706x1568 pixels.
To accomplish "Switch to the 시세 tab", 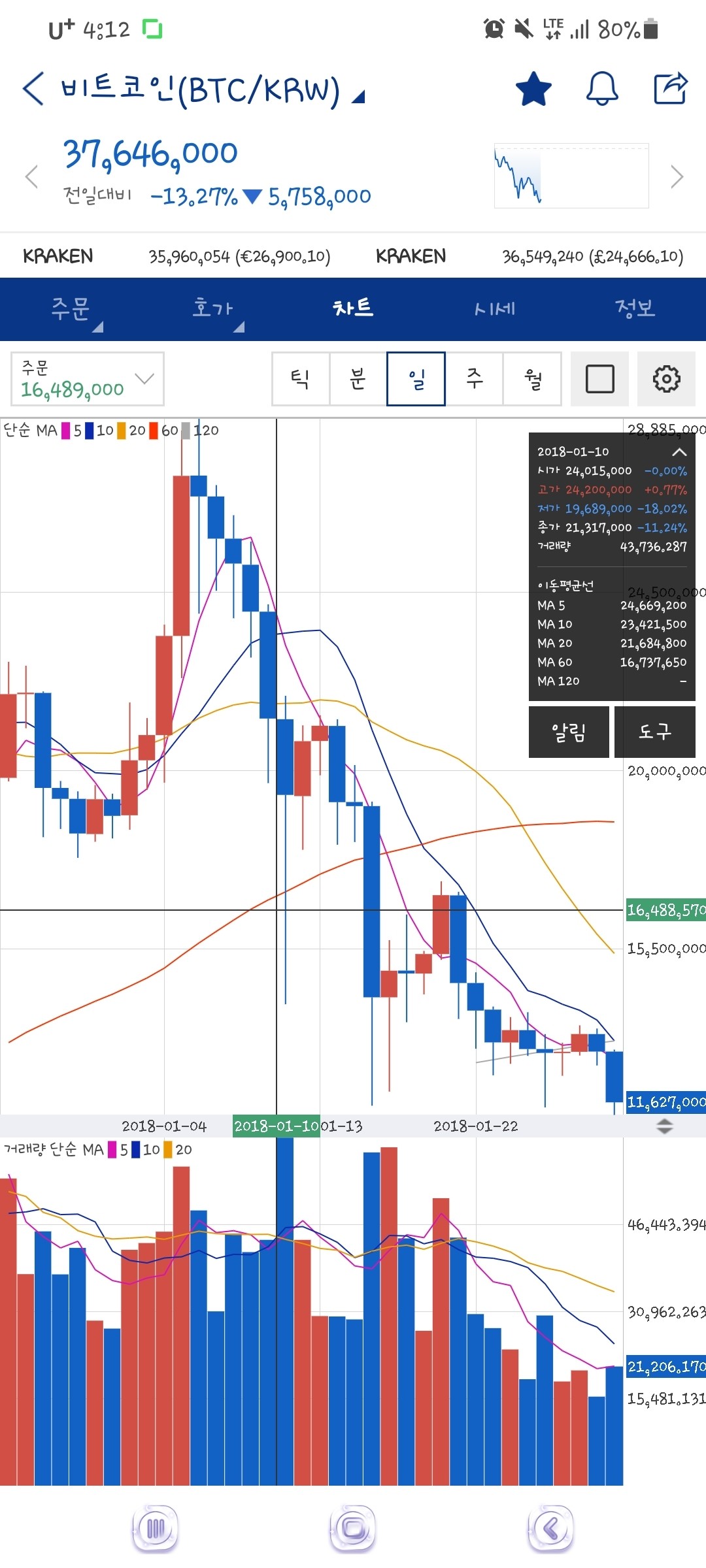I will point(494,308).
